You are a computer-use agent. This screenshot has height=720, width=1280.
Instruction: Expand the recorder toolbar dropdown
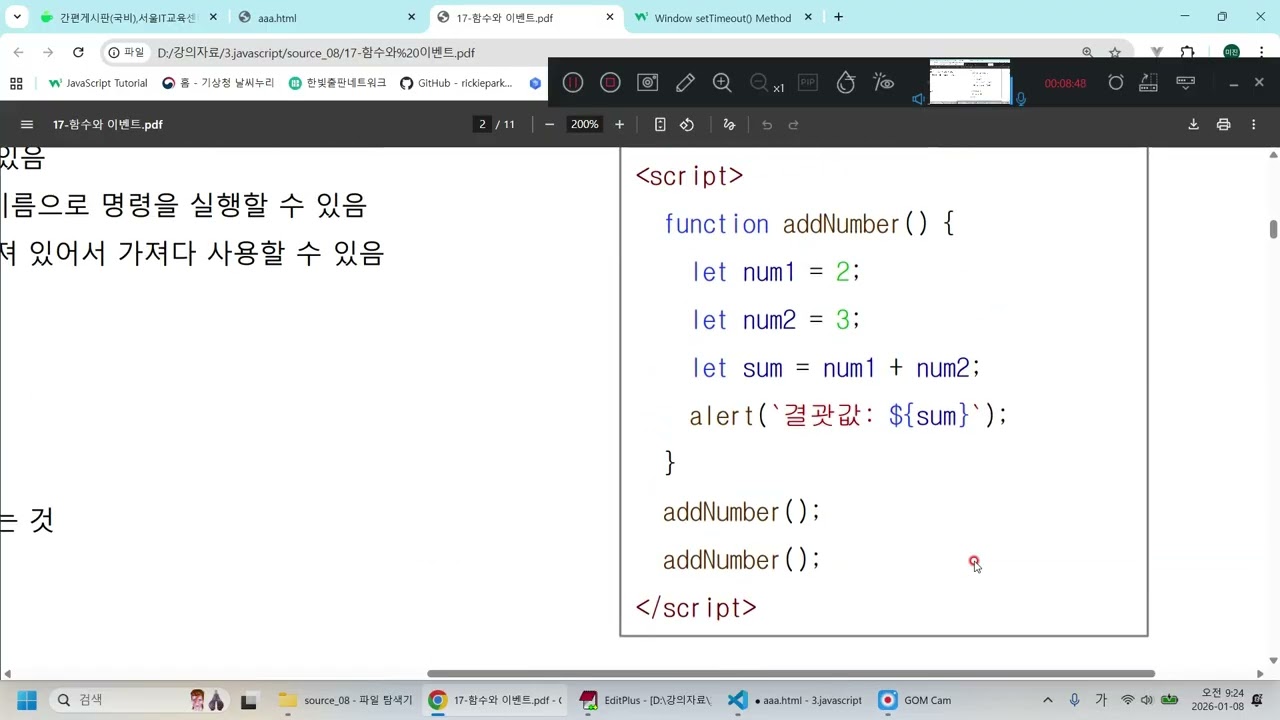[x=1186, y=82]
